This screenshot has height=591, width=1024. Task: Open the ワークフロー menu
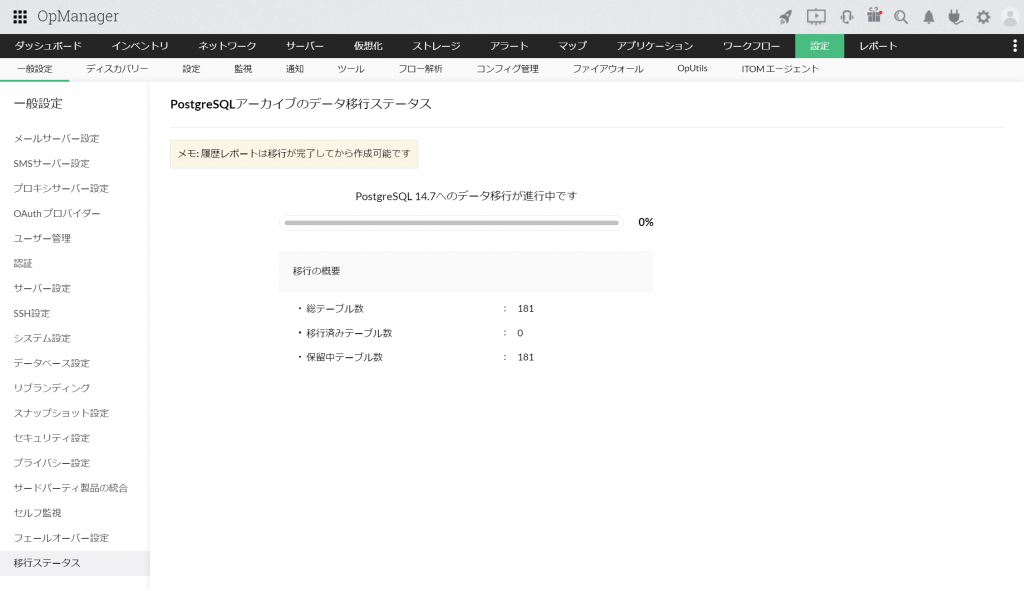751,46
